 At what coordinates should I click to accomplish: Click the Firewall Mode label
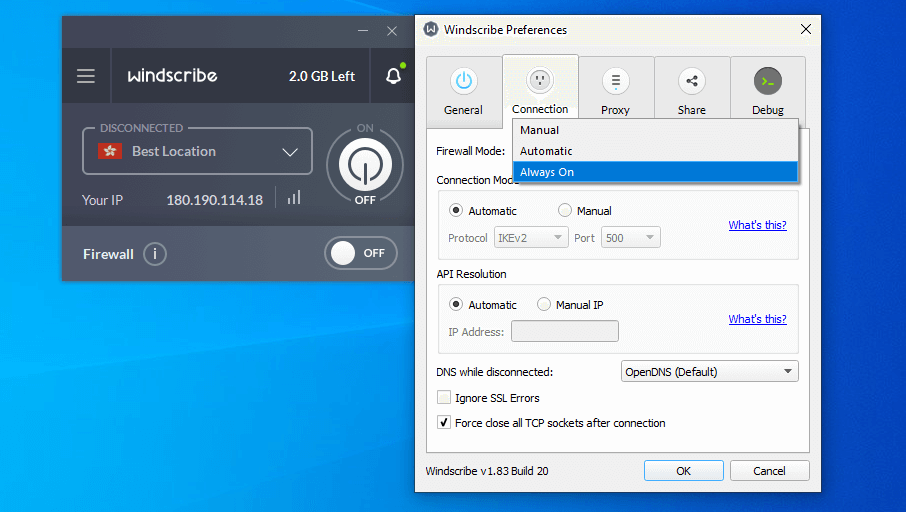click(470, 151)
